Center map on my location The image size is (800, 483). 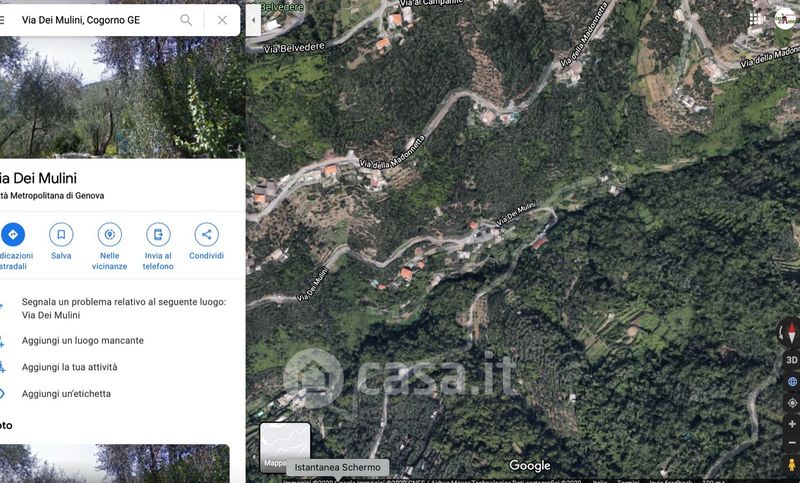791,403
